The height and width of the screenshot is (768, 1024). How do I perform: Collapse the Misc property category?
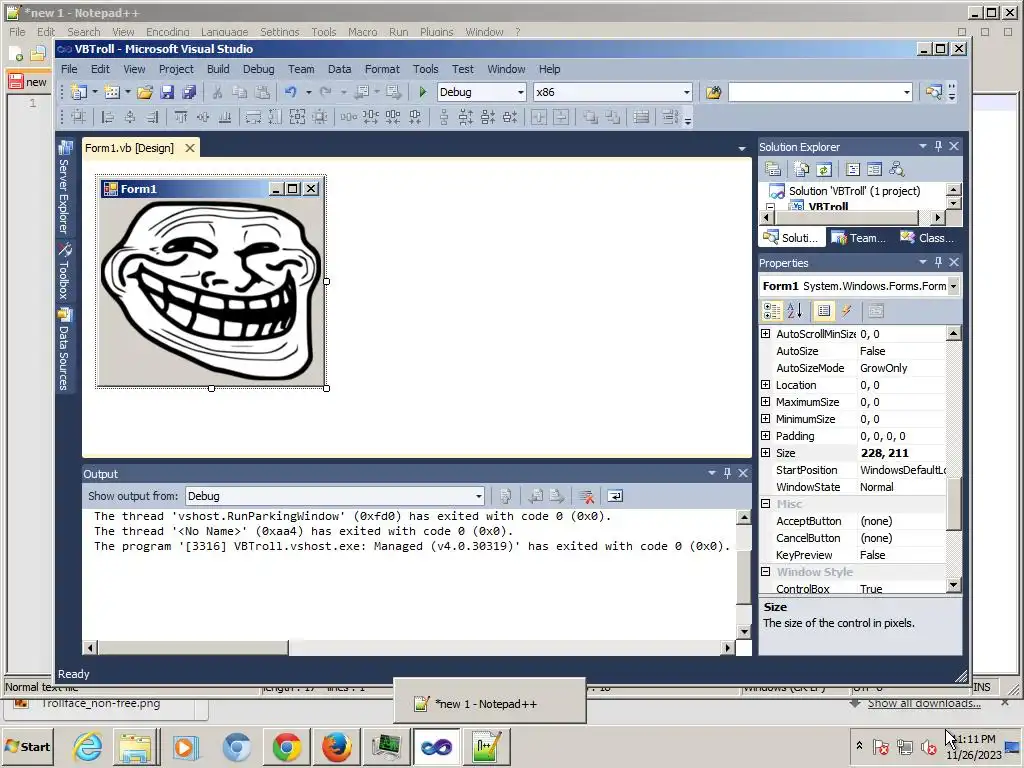(765, 504)
